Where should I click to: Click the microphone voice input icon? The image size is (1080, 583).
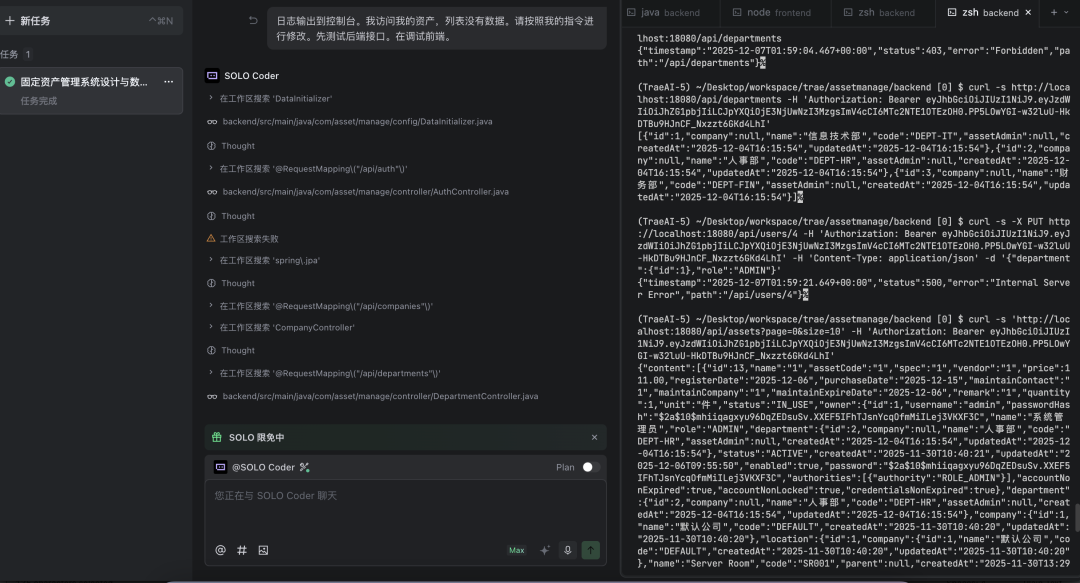click(568, 550)
